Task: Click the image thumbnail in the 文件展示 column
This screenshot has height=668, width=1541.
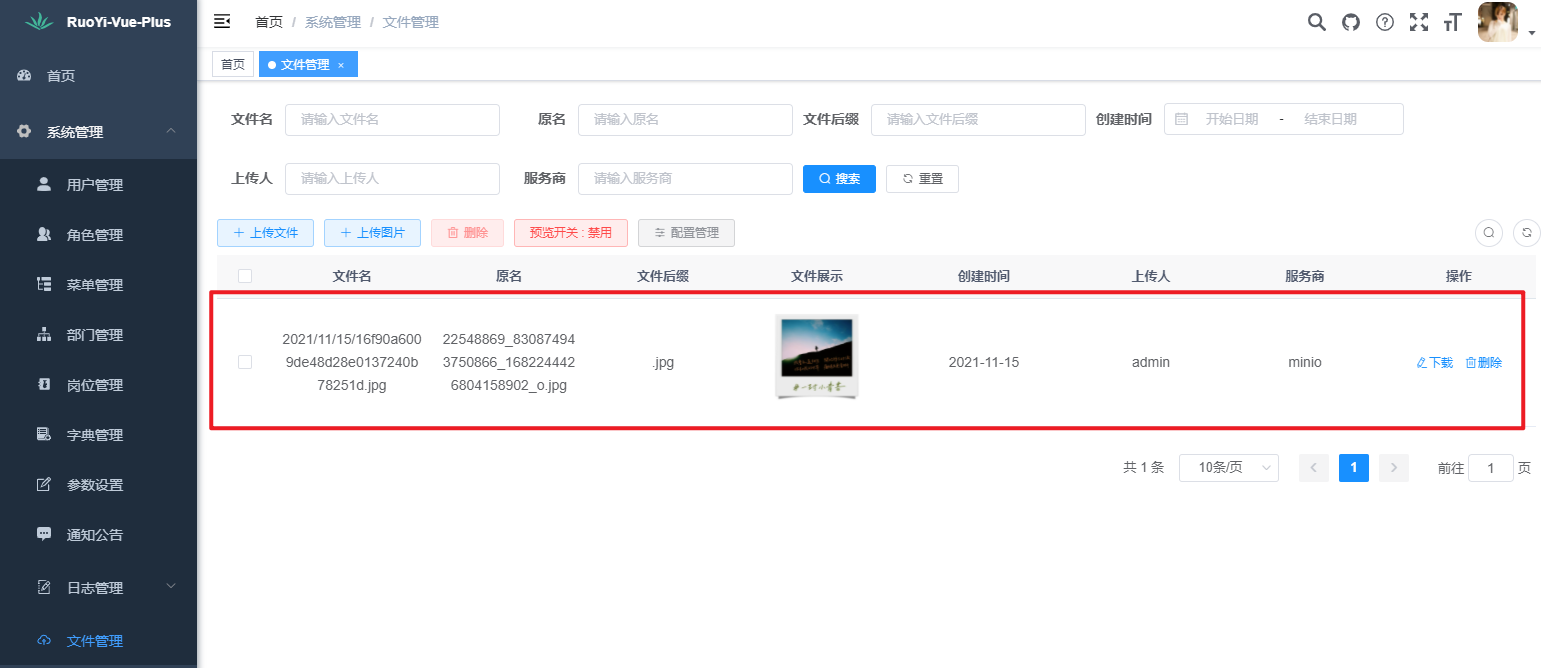Action: pos(816,357)
